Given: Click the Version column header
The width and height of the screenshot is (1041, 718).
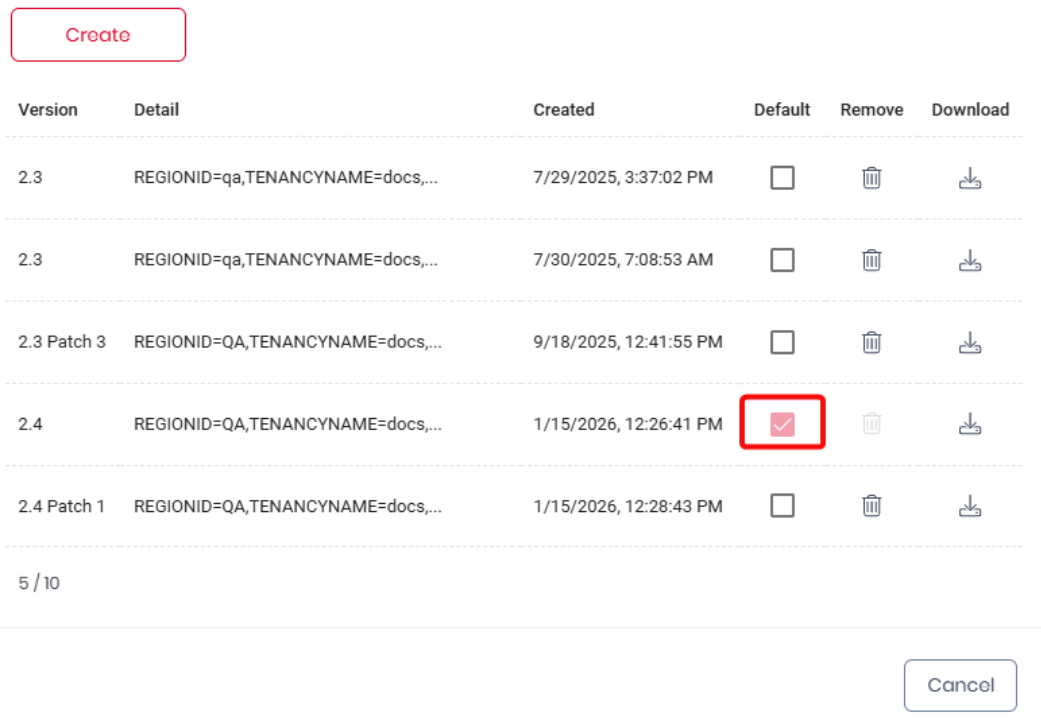Looking at the screenshot, I should pos(48,110).
